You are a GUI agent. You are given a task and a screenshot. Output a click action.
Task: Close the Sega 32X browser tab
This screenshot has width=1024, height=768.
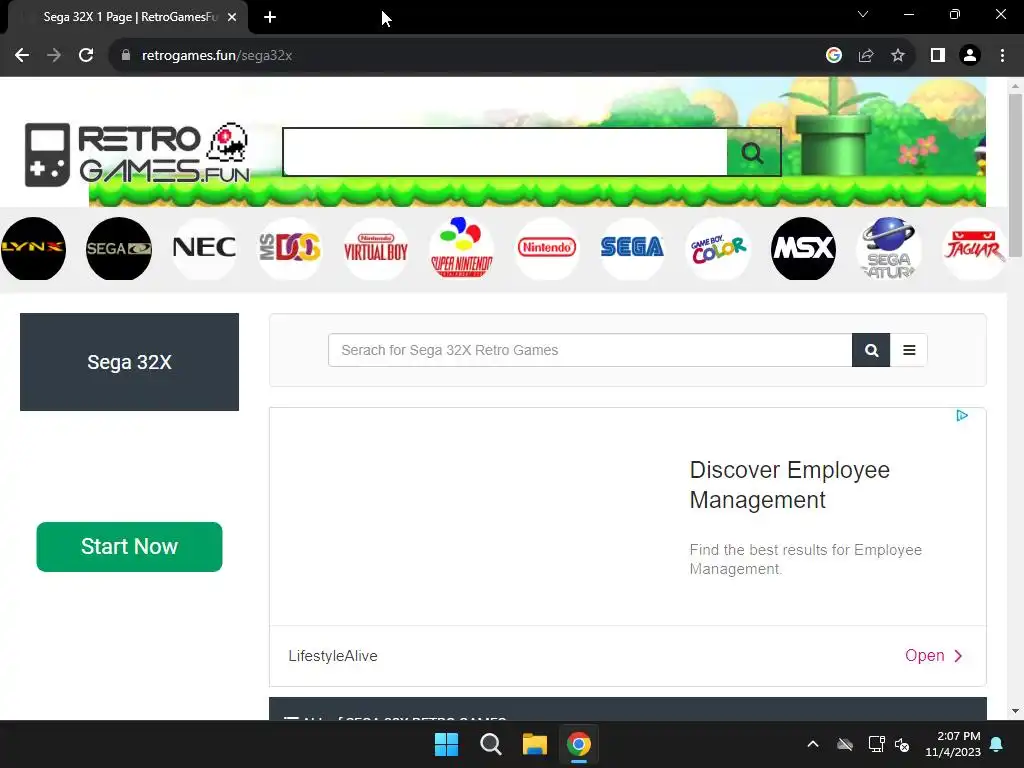coord(232,17)
